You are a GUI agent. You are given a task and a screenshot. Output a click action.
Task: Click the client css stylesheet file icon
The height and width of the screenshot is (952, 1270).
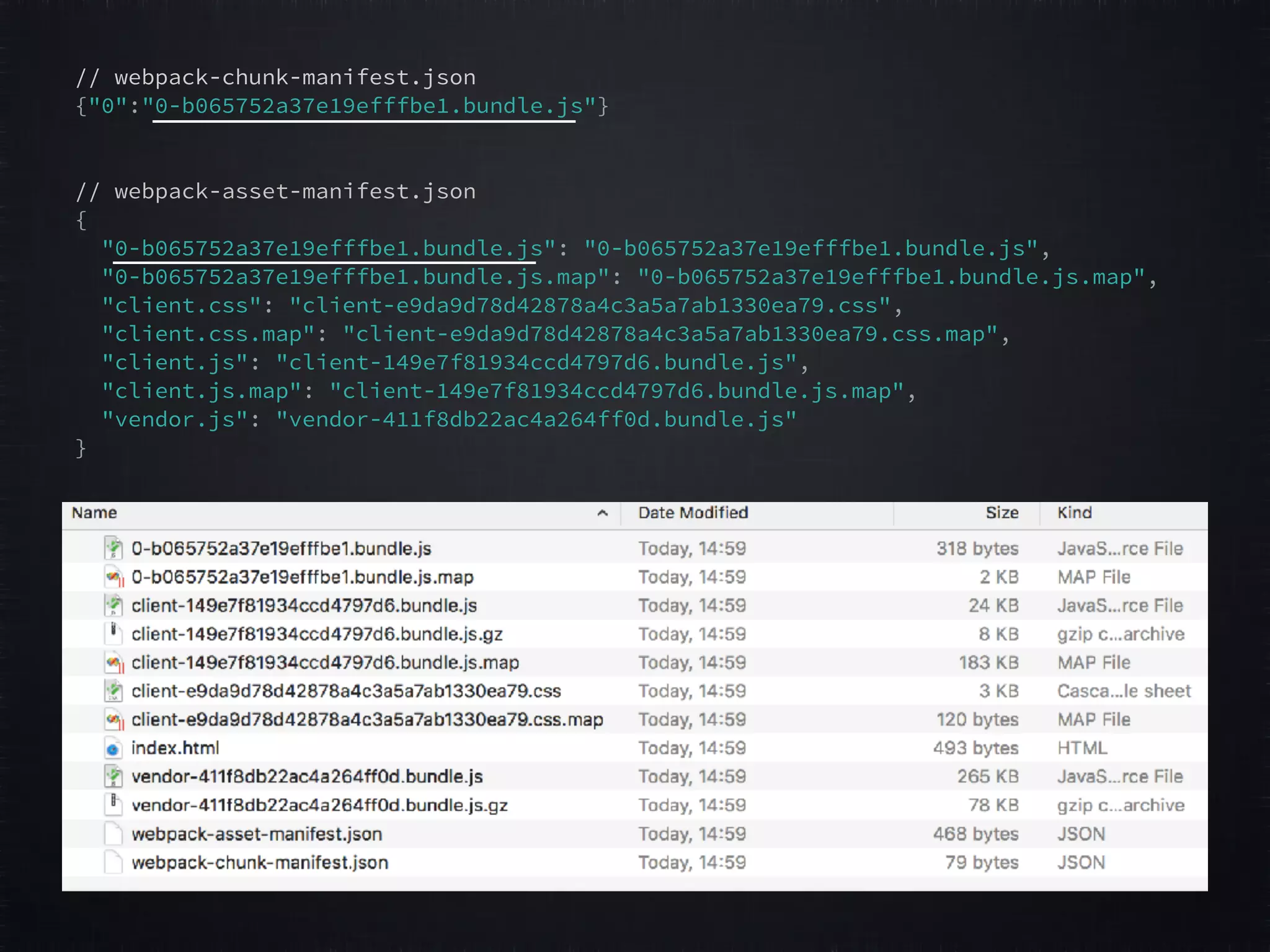click(x=113, y=690)
